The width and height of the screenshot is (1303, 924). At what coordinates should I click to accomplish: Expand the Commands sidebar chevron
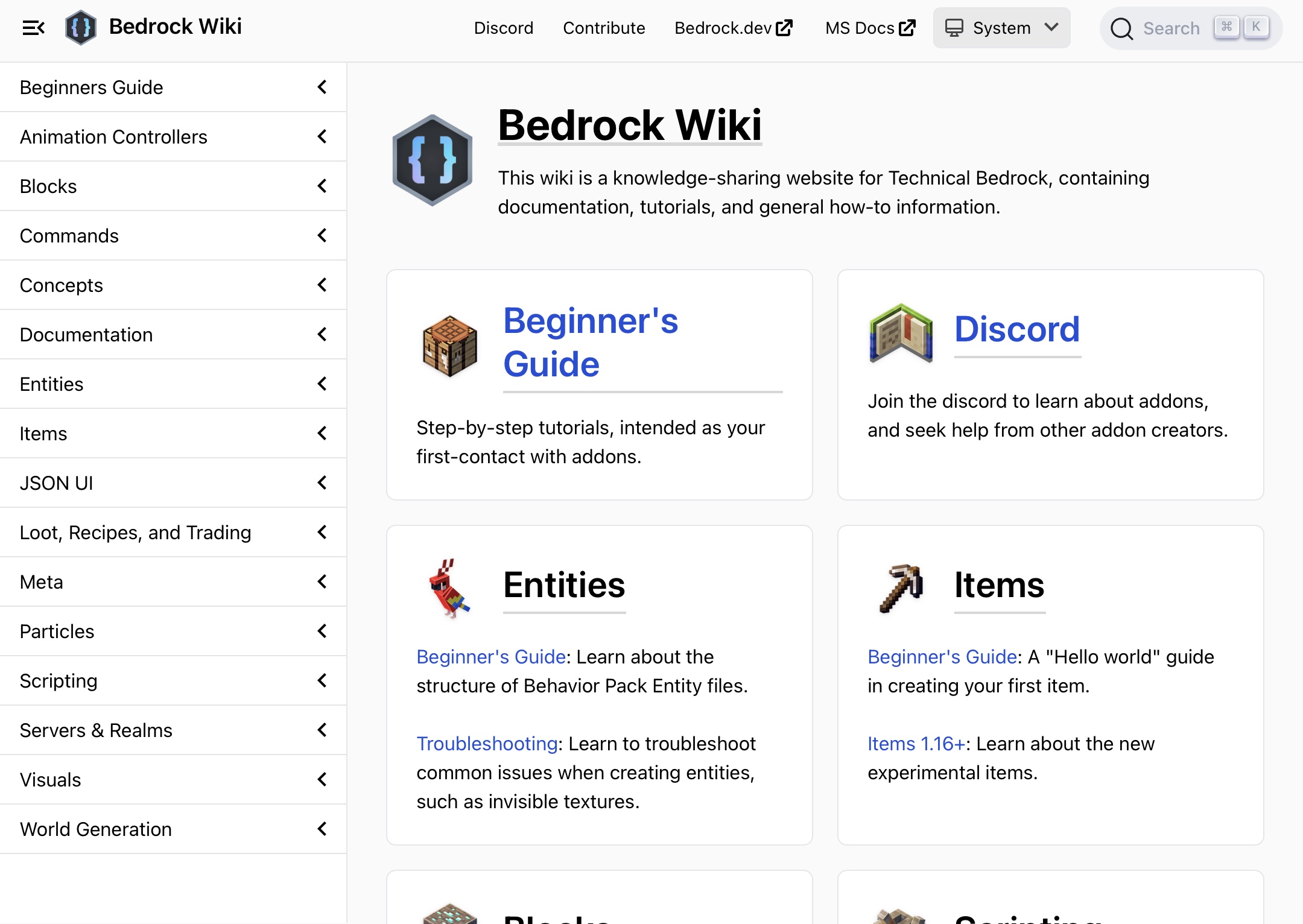coord(322,236)
